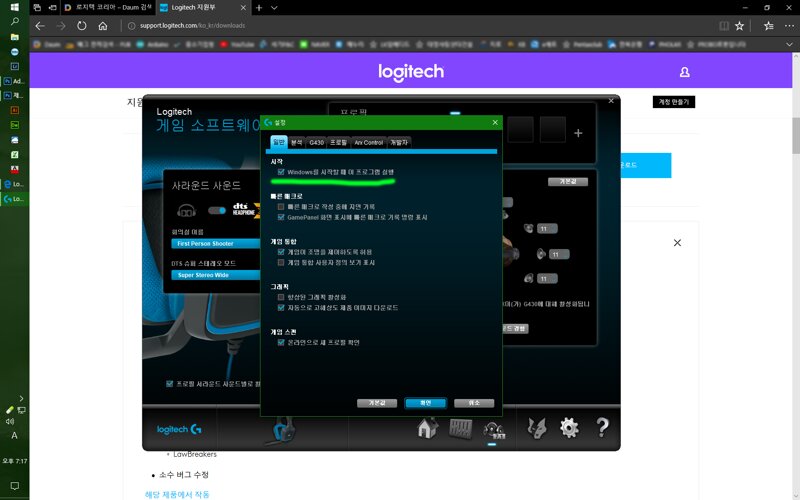Image resolution: width=800 pixels, height=500 pixels.
Task: Click the logitech logo in purple header
Action: [x=411, y=71]
